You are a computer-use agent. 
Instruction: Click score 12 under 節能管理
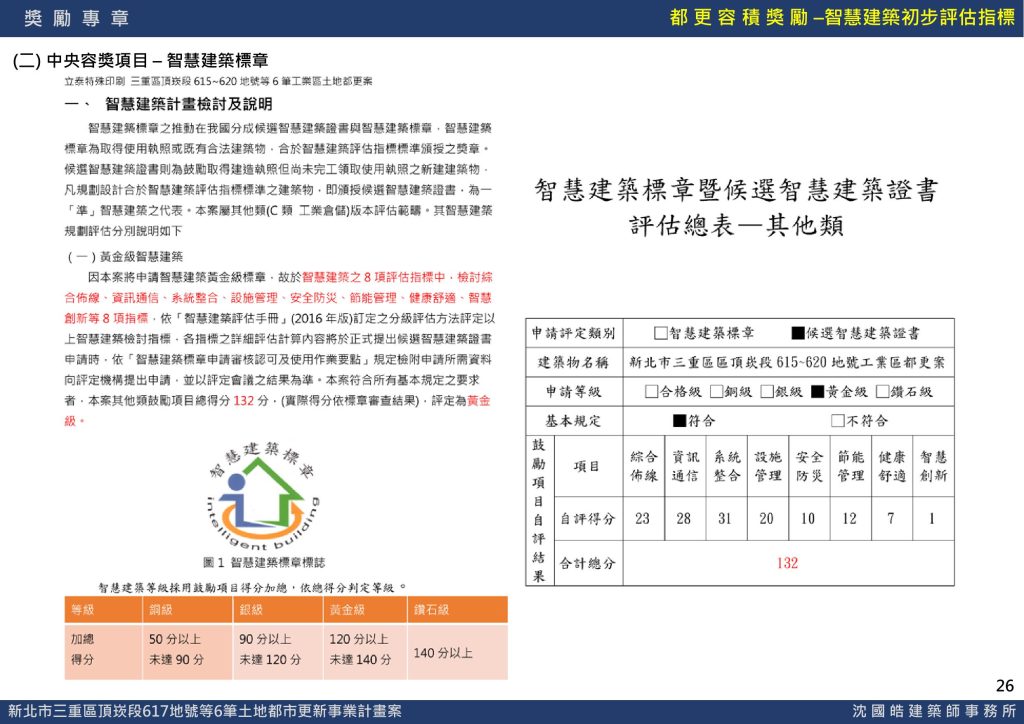(849, 518)
